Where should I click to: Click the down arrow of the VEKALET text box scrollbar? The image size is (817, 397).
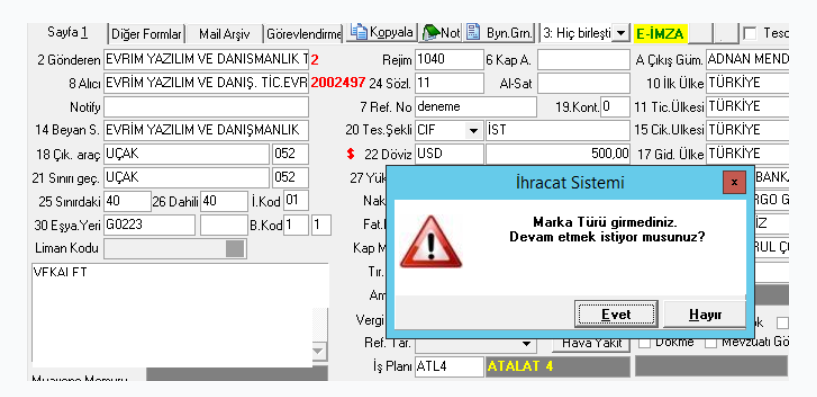[319, 351]
